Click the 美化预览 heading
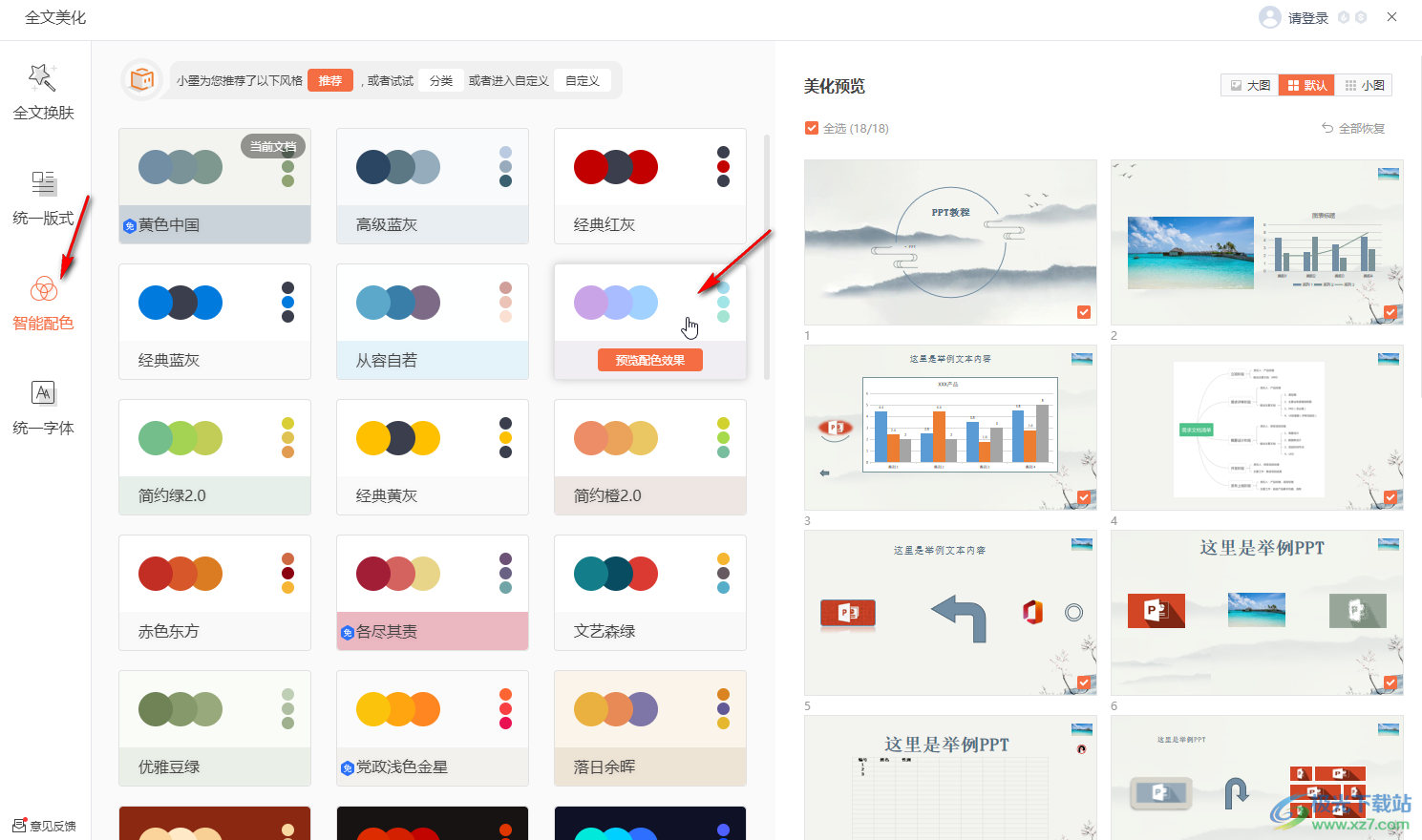 (x=835, y=86)
